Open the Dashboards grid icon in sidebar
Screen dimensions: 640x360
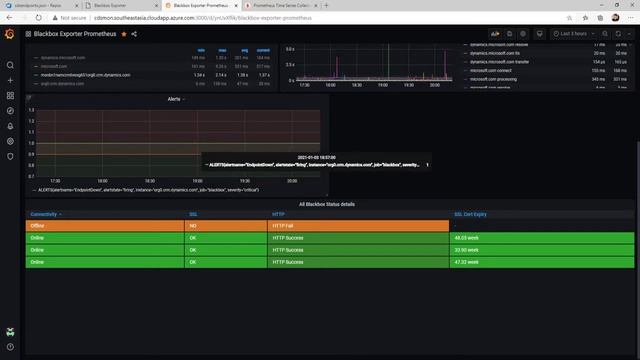coord(10,96)
